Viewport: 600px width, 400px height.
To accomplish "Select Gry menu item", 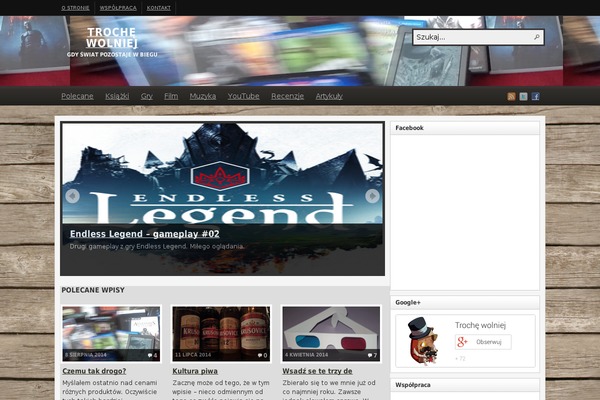I will (147, 96).
